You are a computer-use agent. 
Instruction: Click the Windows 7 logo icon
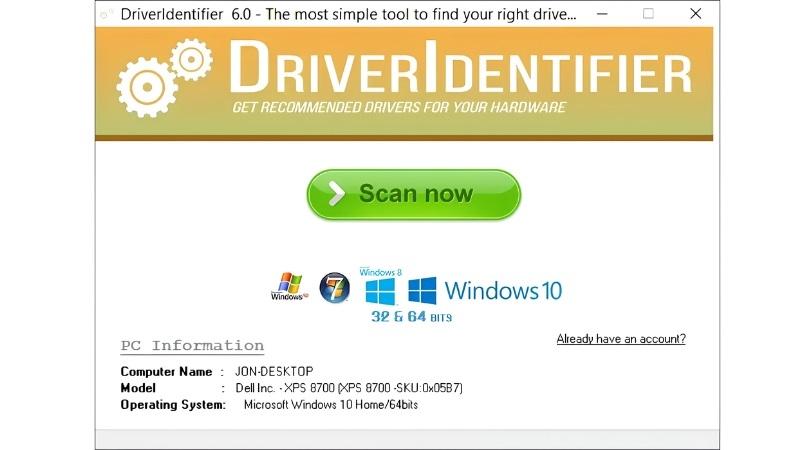pyautogui.click(x=335, y=288)
